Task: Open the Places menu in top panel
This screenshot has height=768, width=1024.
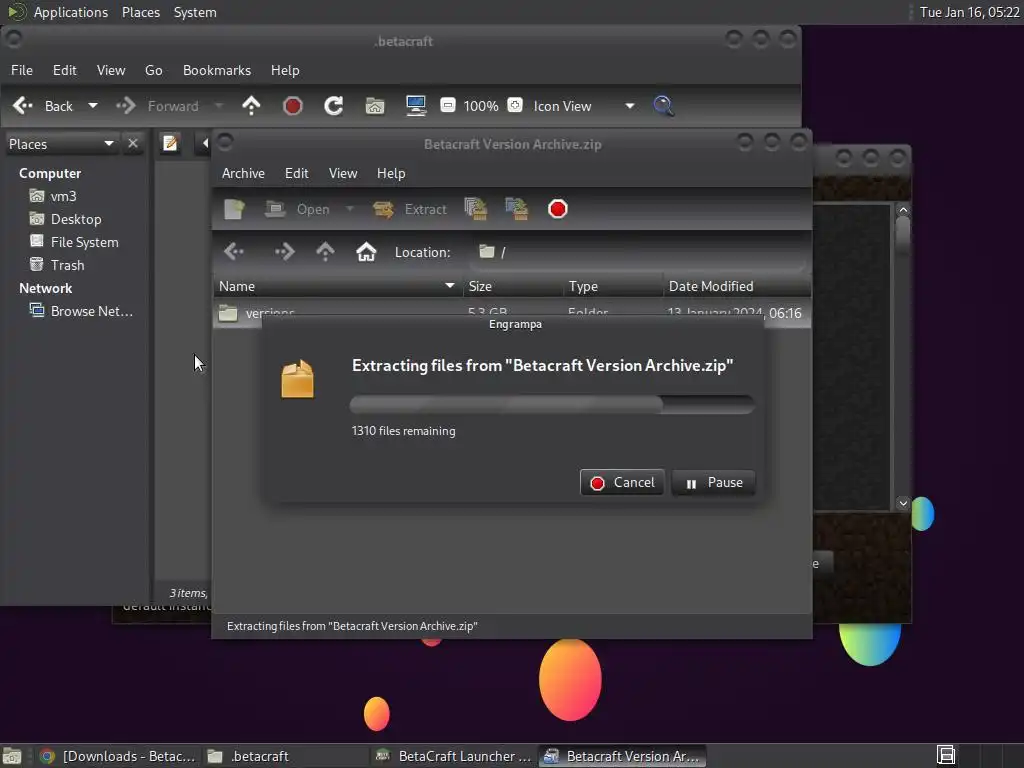Action: (140, 12)
